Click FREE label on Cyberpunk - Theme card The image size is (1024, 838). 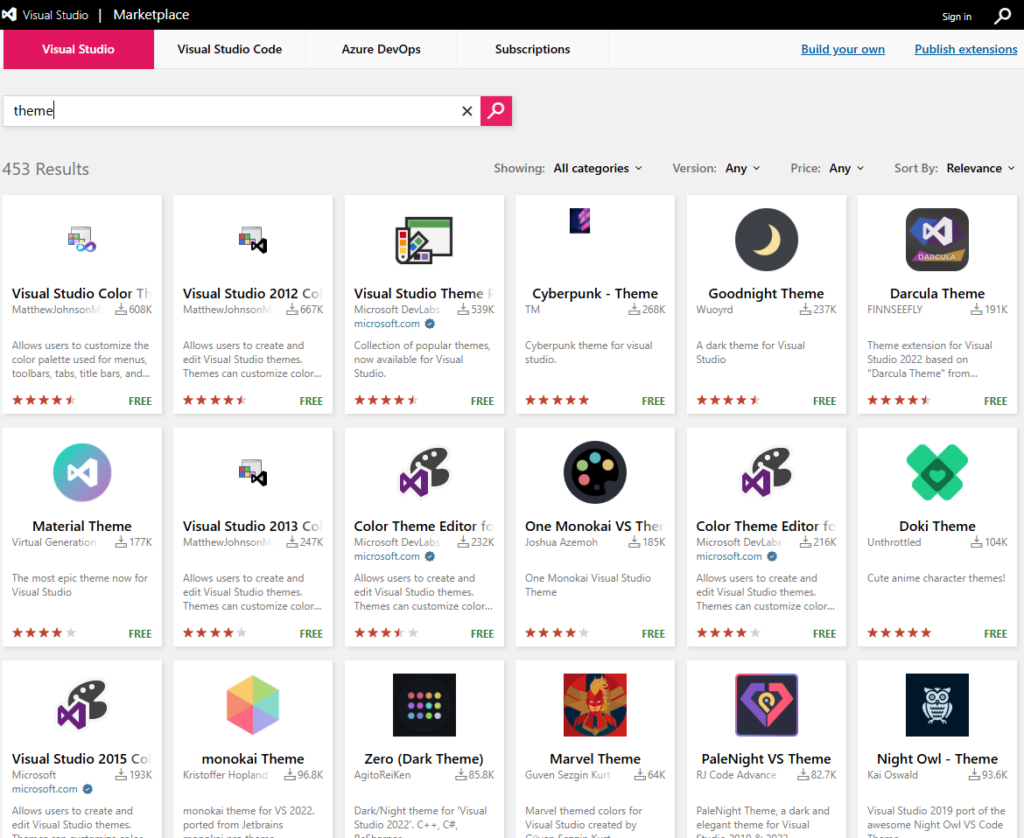[x=653, y=401]
